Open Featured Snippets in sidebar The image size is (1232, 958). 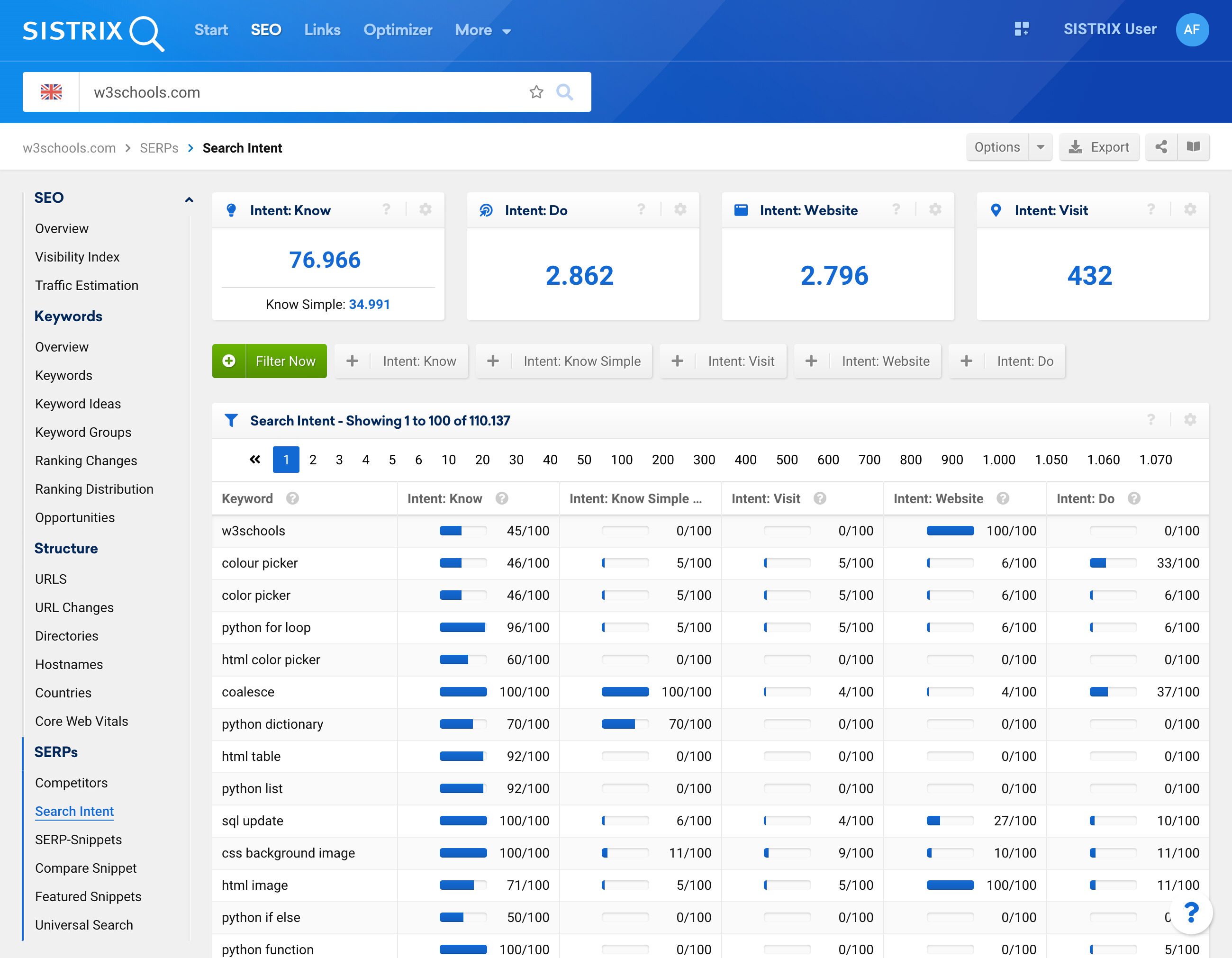coord(88,896)
